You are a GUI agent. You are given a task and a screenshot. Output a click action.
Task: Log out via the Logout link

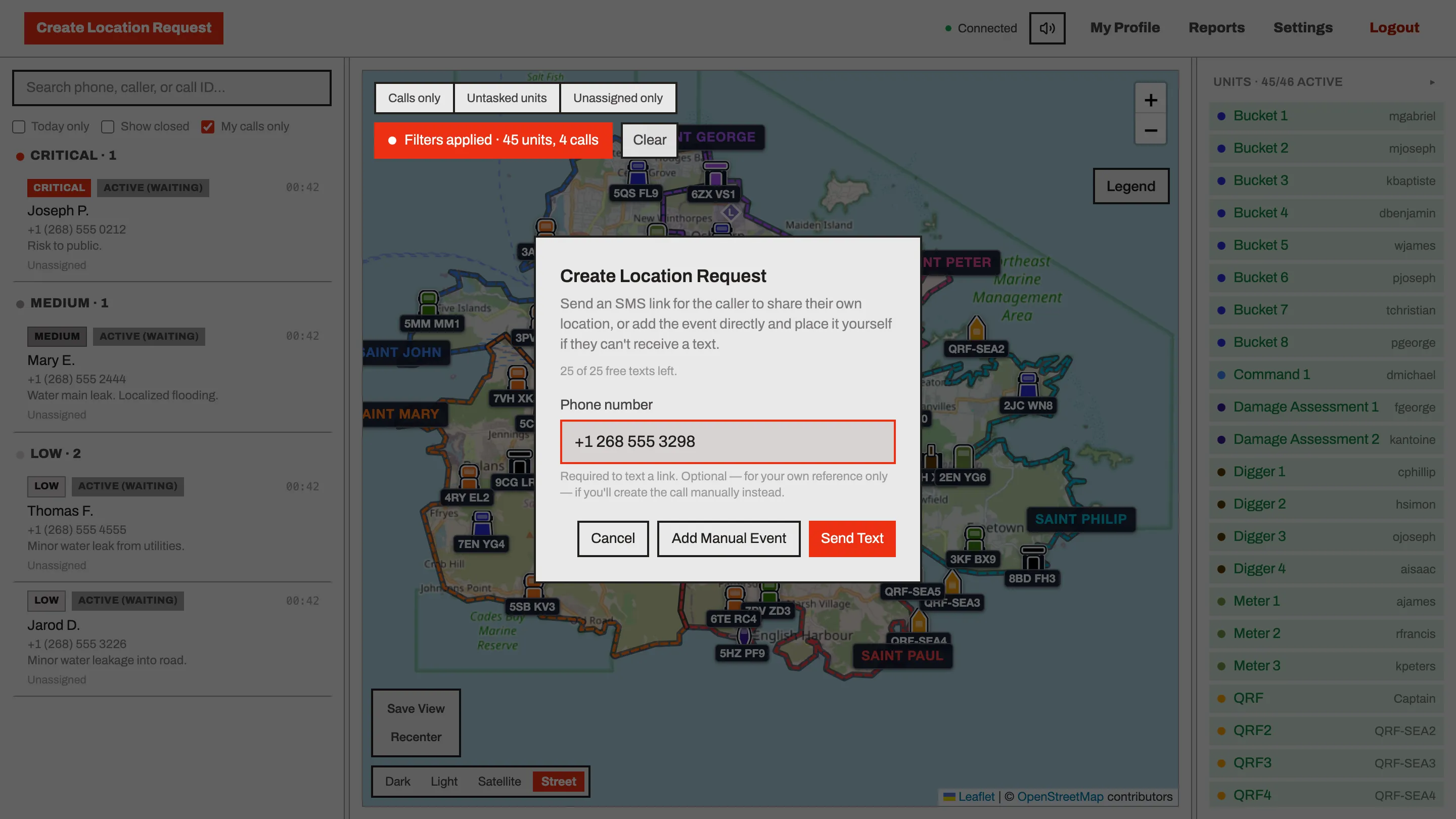(1394, 28)
